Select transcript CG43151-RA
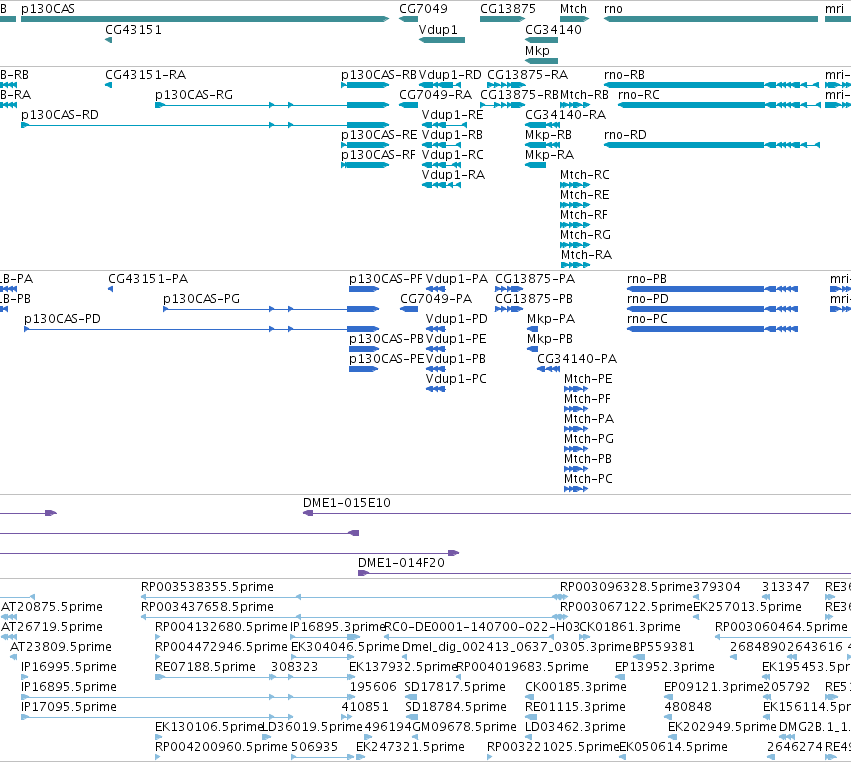The width and height of the screenshot is (851, 762). click(145, 75)
